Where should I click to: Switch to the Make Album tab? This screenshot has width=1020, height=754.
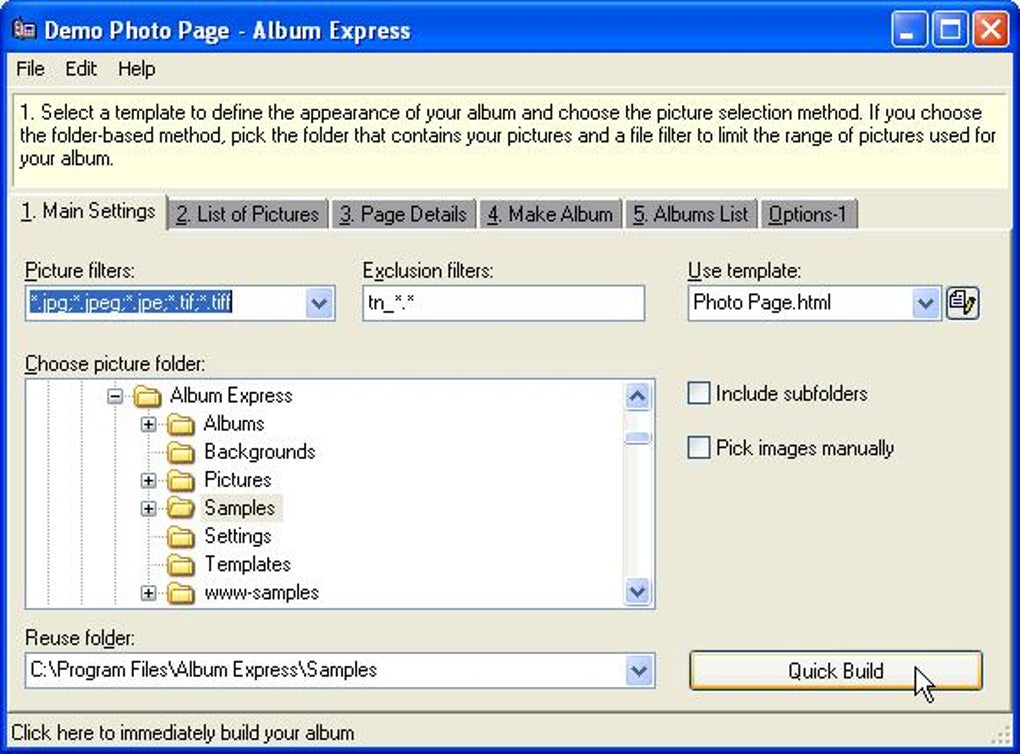(550, 214)
